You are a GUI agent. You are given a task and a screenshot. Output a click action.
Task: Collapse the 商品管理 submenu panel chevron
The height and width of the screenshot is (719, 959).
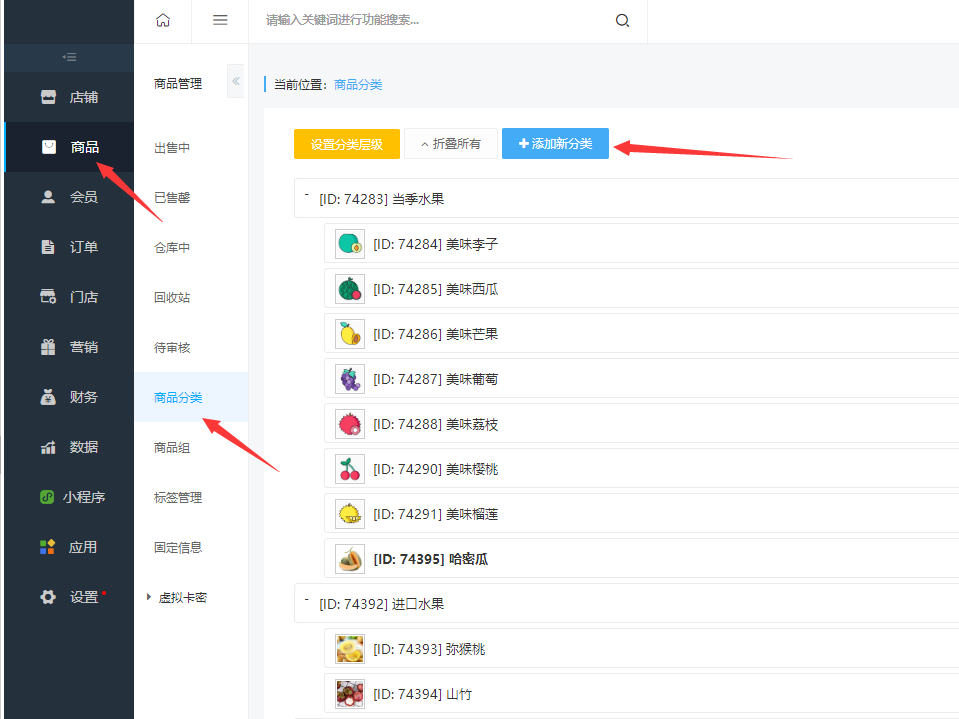coord(235,81)
